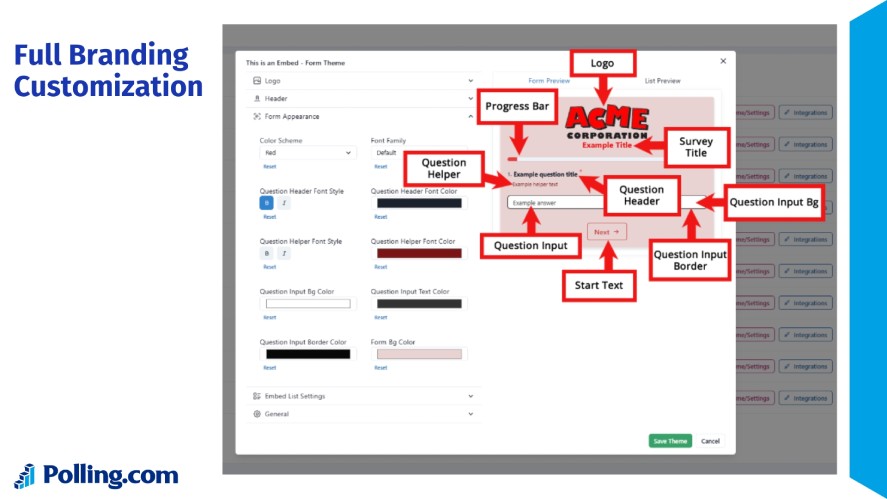Click the Next button in form preview
The width and height of the screenshot is (887, 499).
click(606, 232)
